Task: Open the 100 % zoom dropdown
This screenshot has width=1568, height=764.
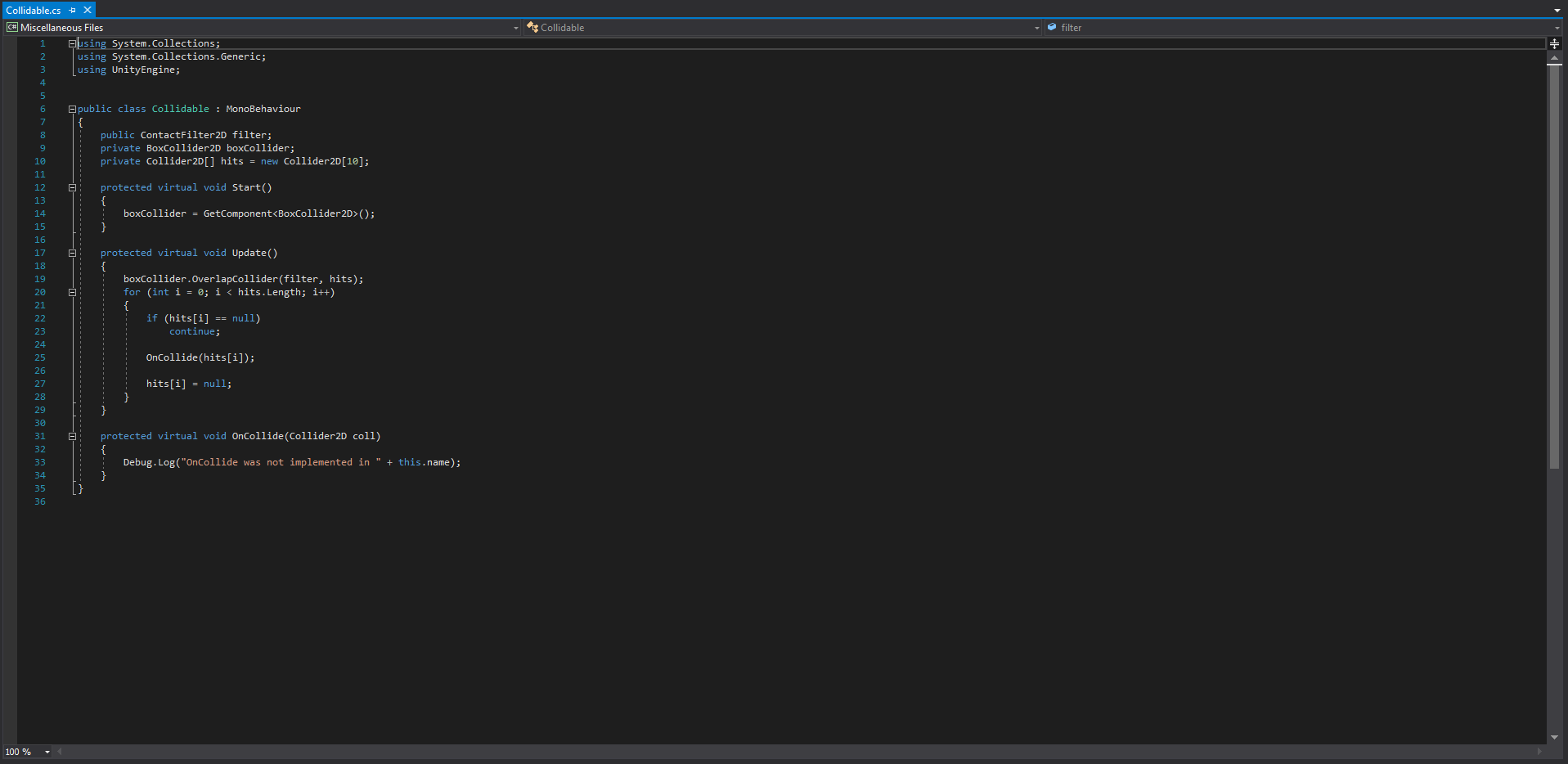Action: coord(47,753)
